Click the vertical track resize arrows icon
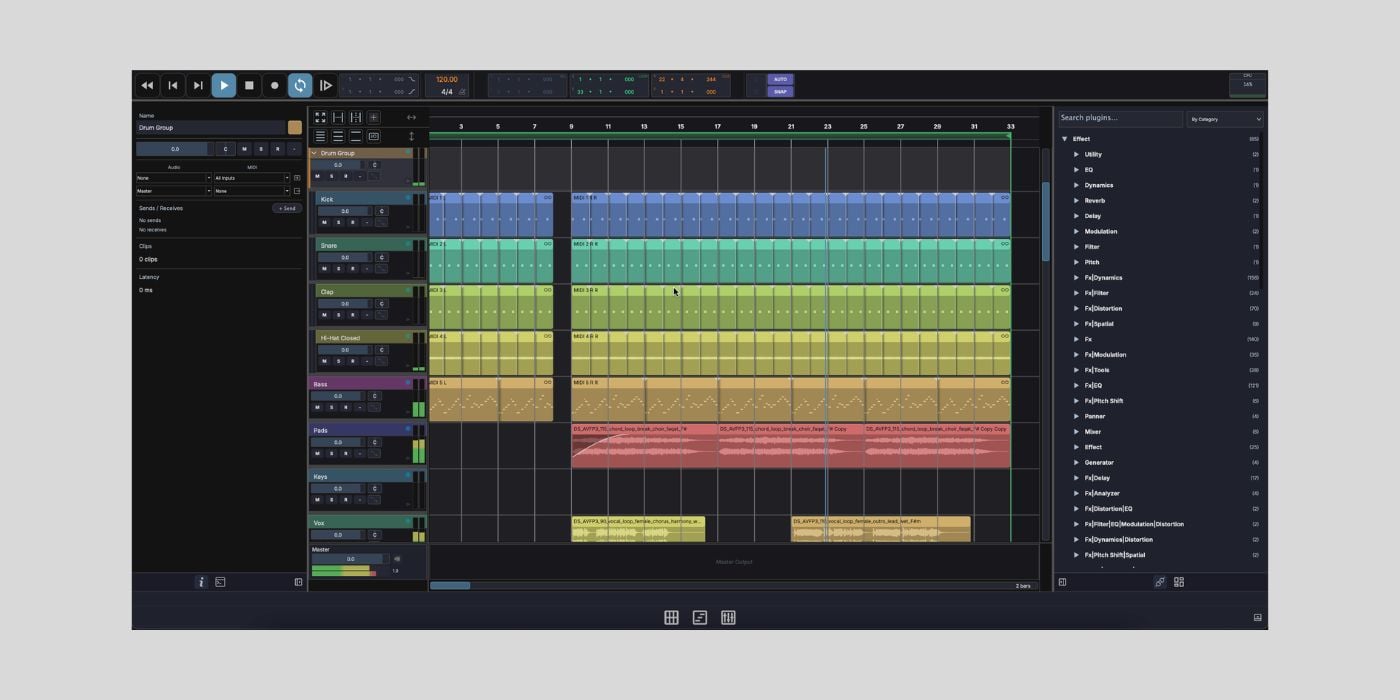Viewport: 1400px width, 700px height. (x=412, y=136)
